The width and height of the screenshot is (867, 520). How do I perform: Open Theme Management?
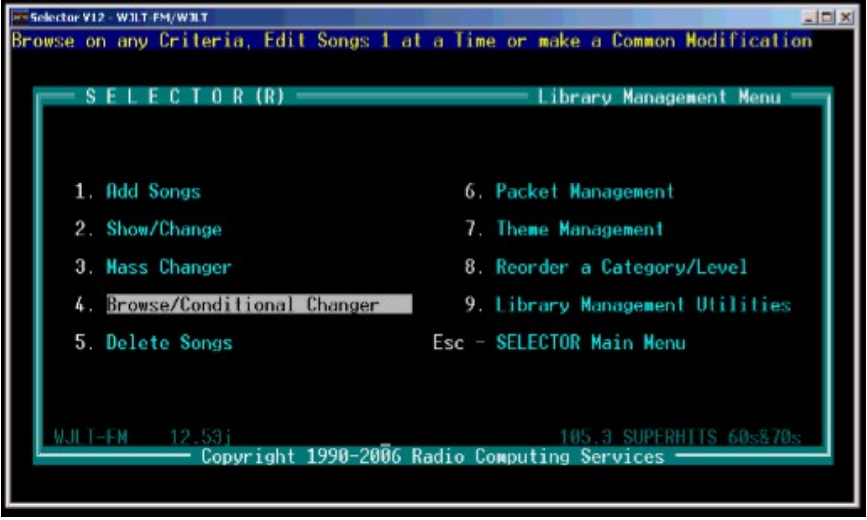[x=579, y=230]
